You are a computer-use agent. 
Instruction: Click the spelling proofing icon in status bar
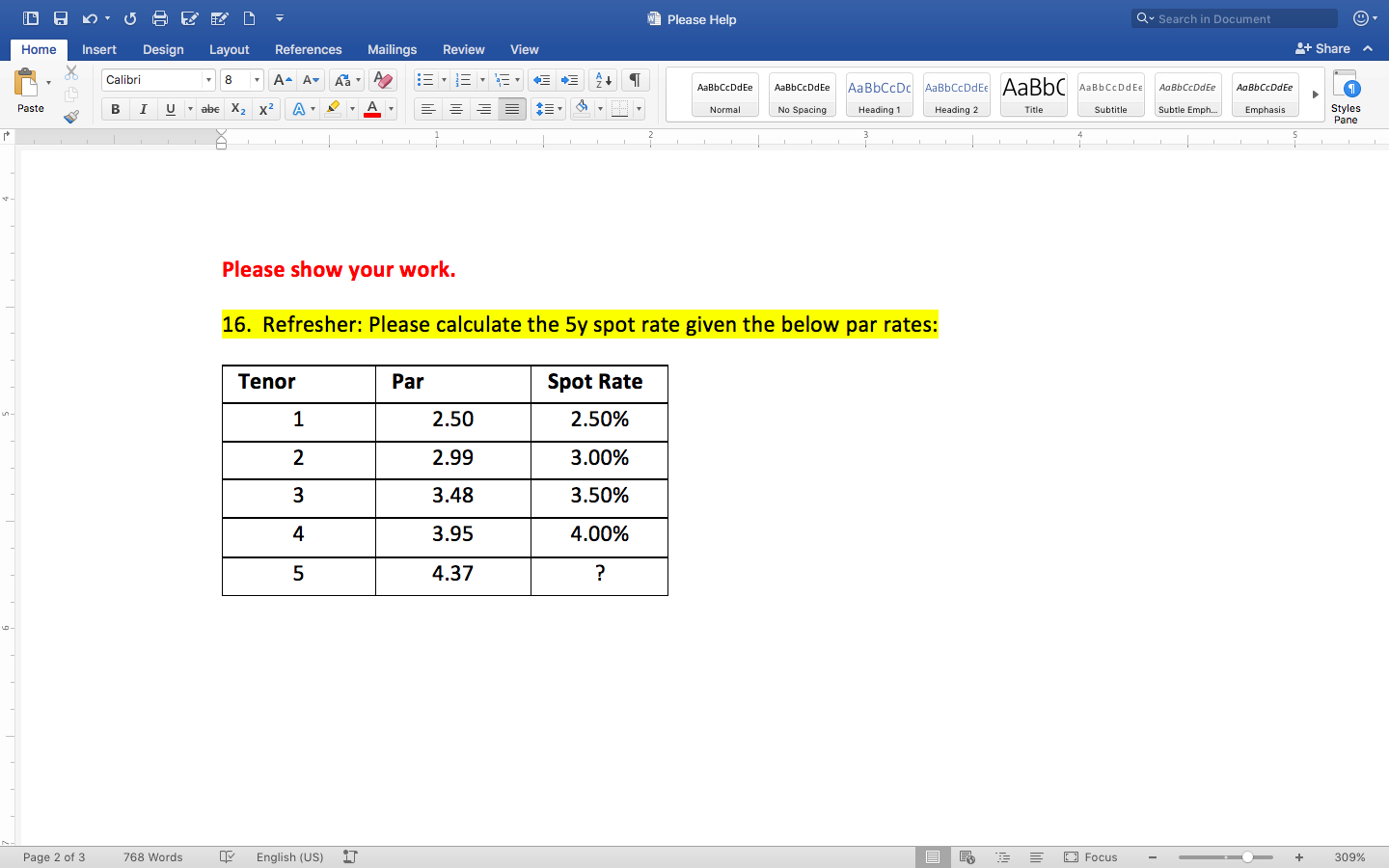(x=227, y=856)
